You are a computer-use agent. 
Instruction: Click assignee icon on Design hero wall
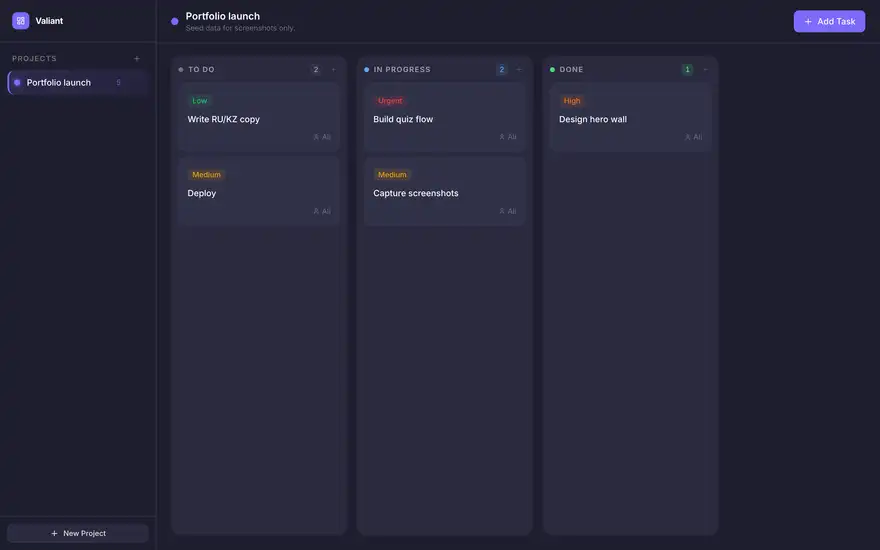688,137
